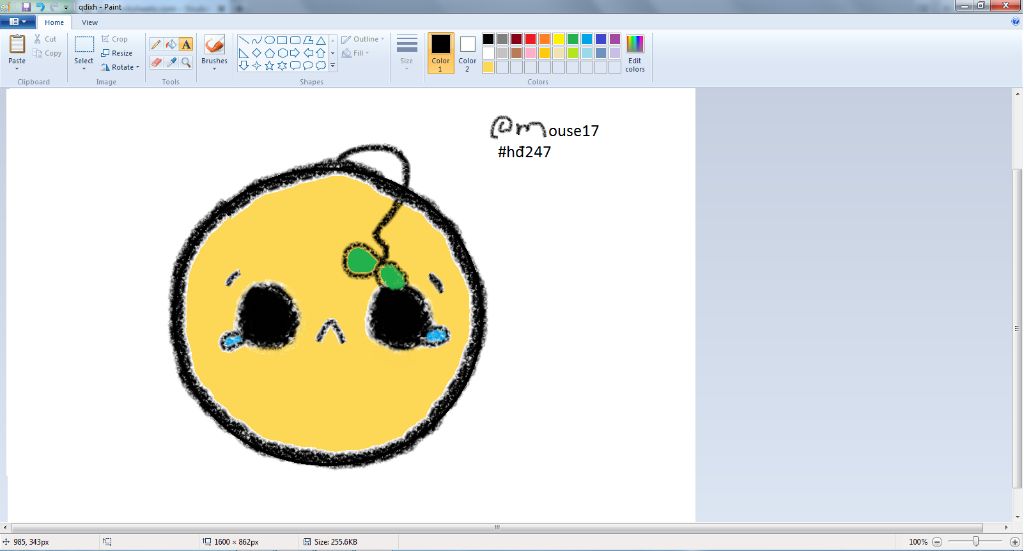Open the Outline dropdown

click(x=362, y=39)
